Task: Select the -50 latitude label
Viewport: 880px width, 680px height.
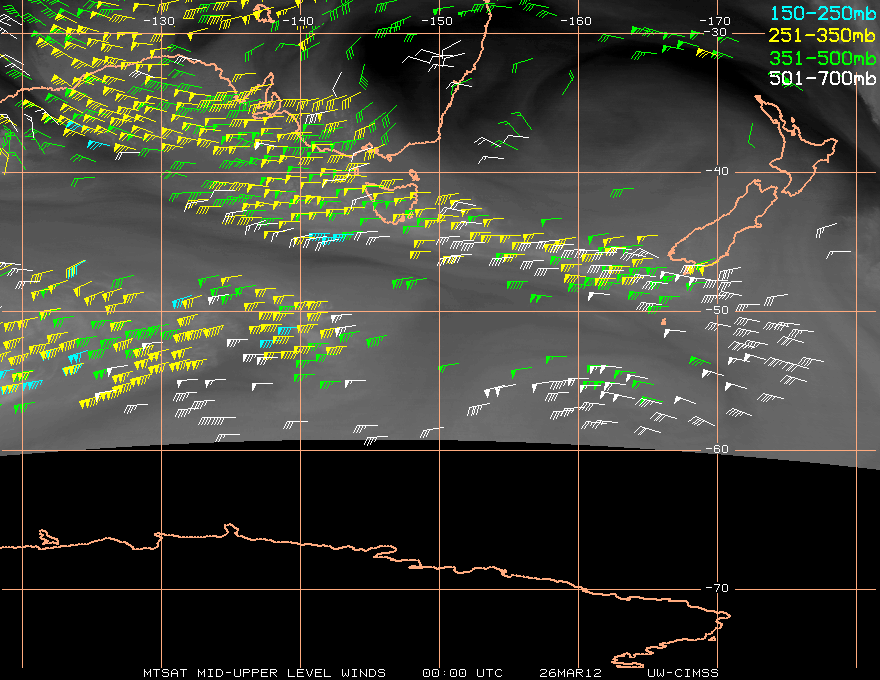Action: click(716, 310)
